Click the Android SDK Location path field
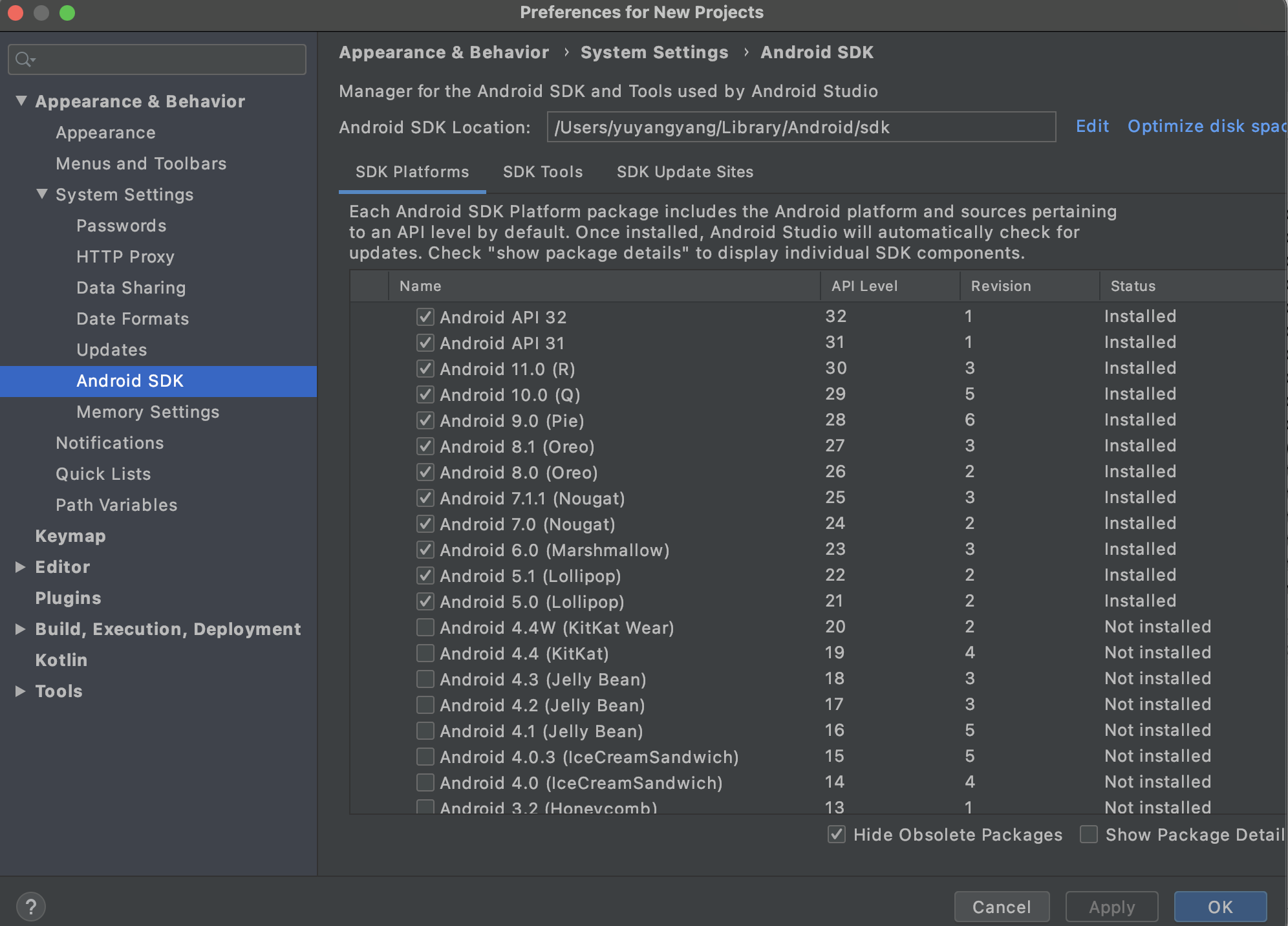Screen dimensions: 1288x926 [x=800, y=127]
